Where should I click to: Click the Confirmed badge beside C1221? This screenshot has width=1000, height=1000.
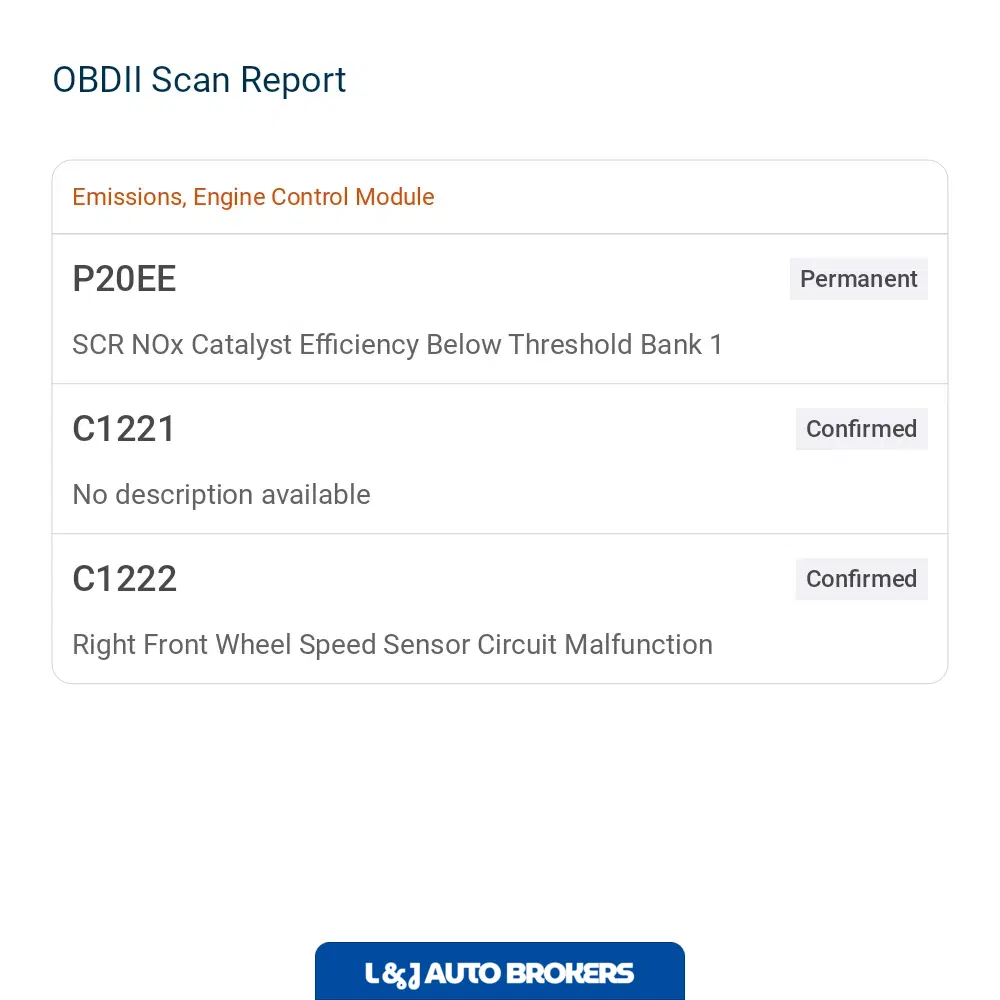[x=862, y=429]
